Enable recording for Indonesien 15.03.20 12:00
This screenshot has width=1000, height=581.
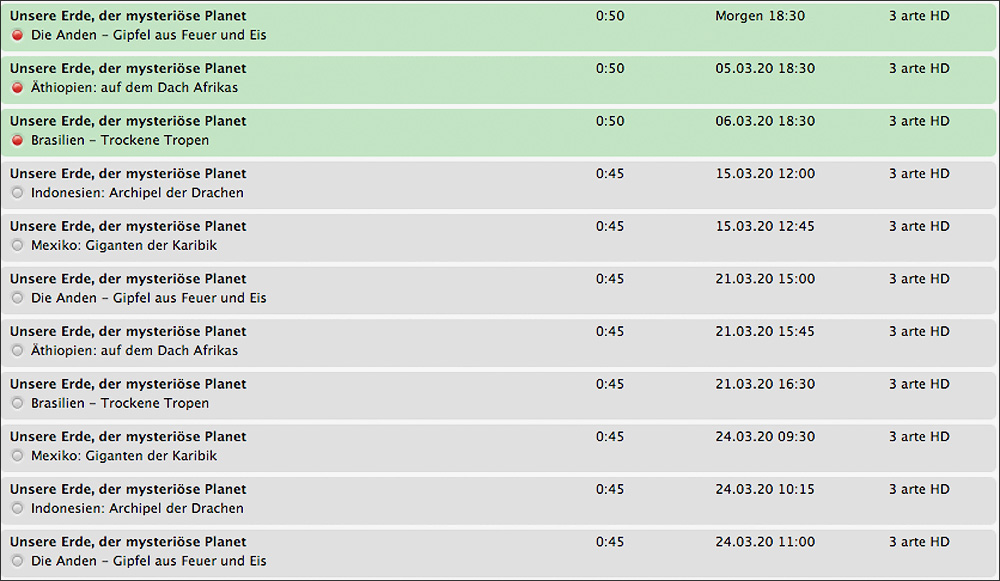pyautogui.click(x=18, y=193)
